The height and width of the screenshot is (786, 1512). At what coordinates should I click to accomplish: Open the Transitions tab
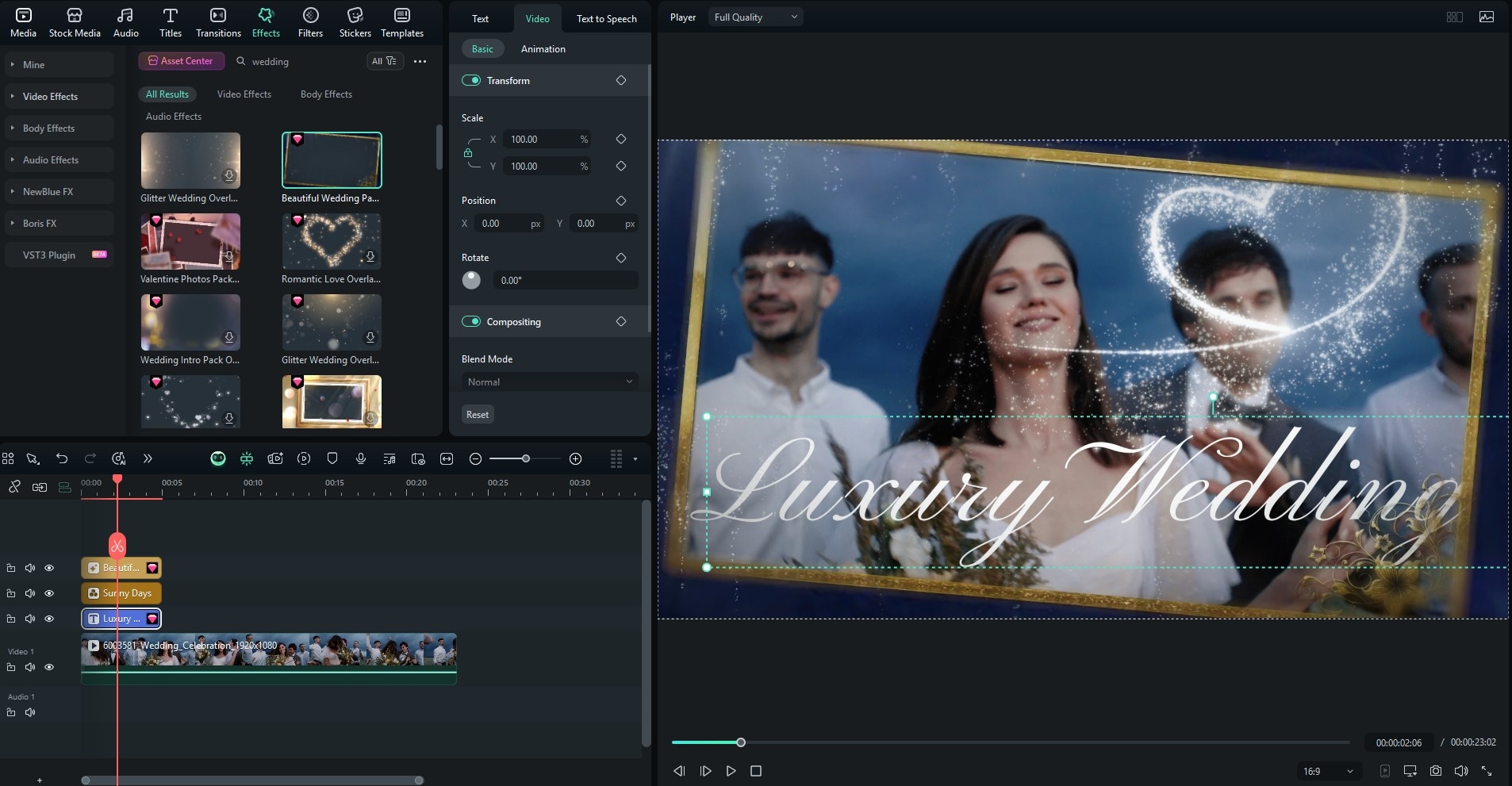click(x=218, y=23)
